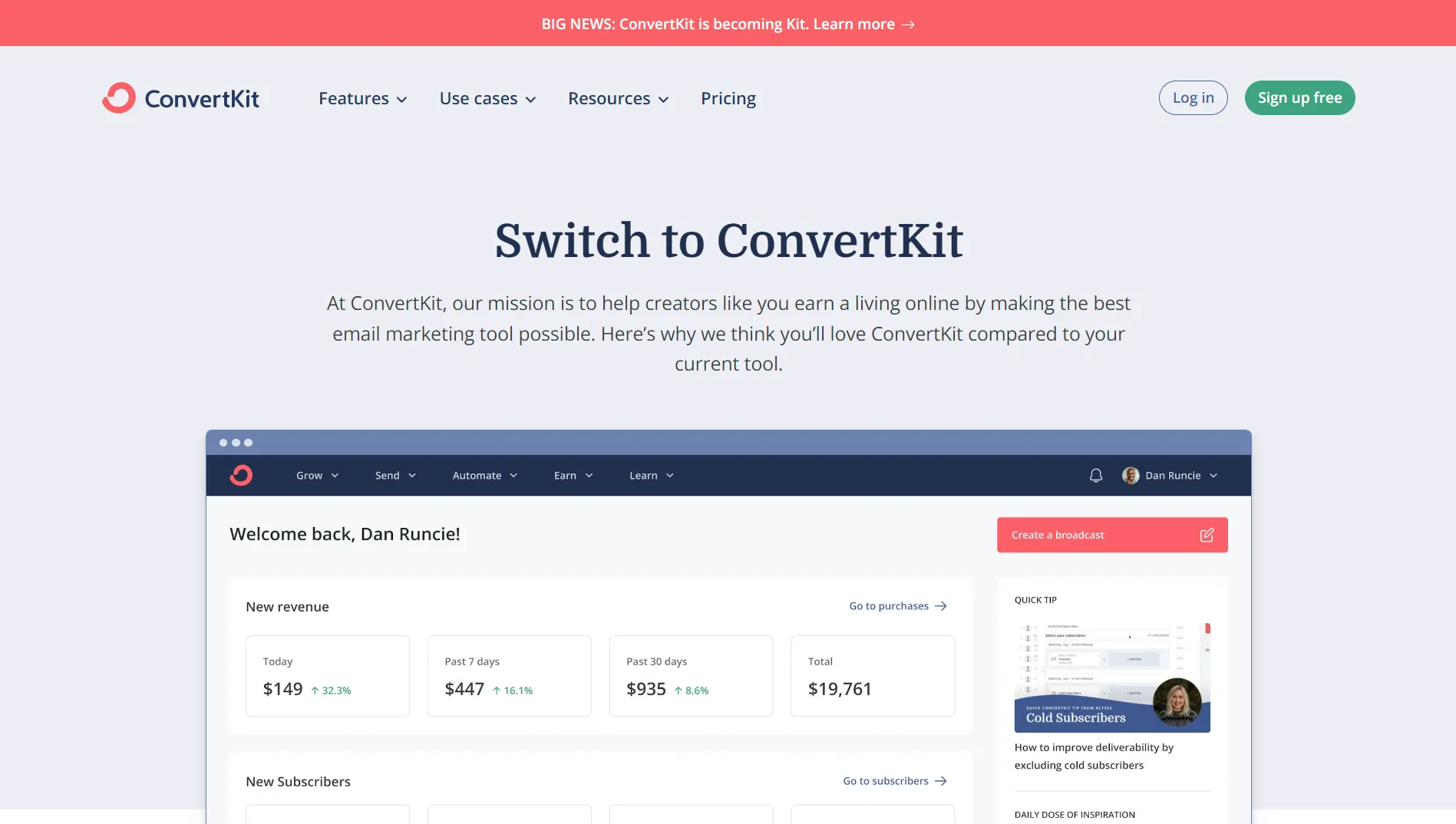This screenshot has width=1456, height=824.
Task: Click the Past 7 days revenue card
Action: pyautogui.click(x=510, y=676)
